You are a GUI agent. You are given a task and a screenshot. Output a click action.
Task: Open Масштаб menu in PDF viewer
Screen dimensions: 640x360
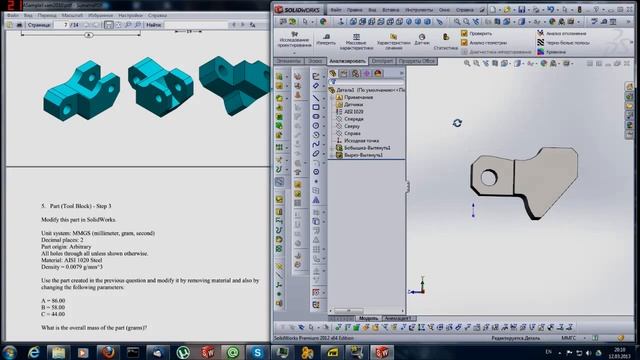coord(72,16)
